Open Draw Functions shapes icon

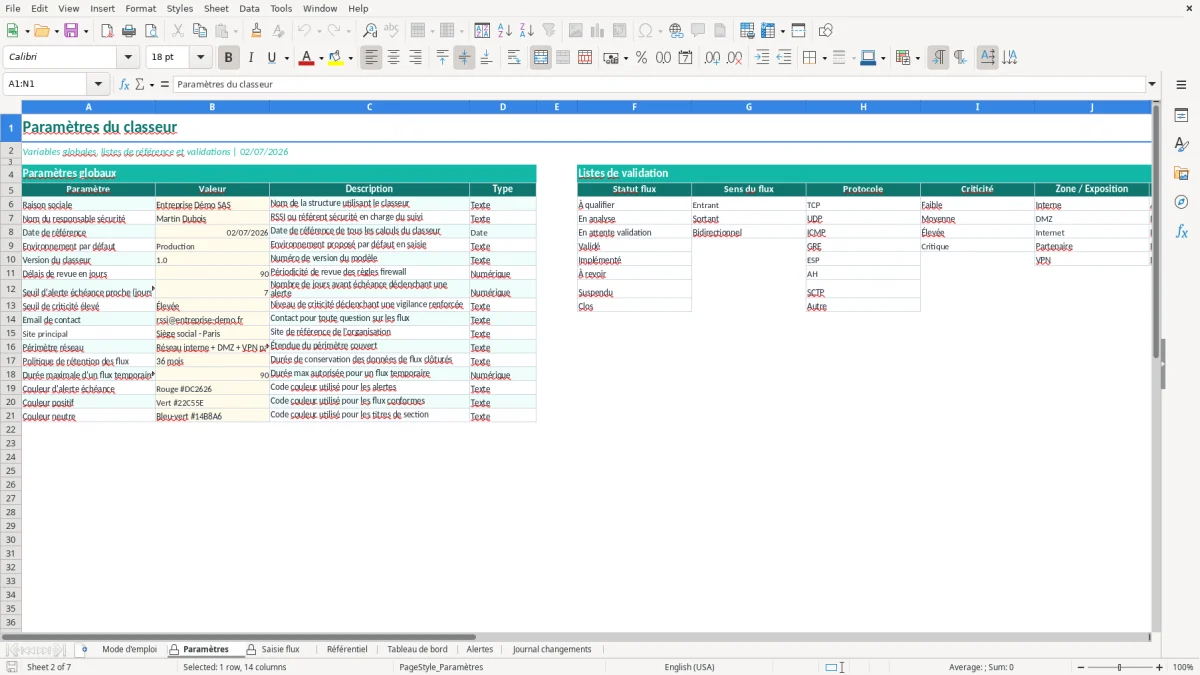pyautogui.click(x=825, y=31)
